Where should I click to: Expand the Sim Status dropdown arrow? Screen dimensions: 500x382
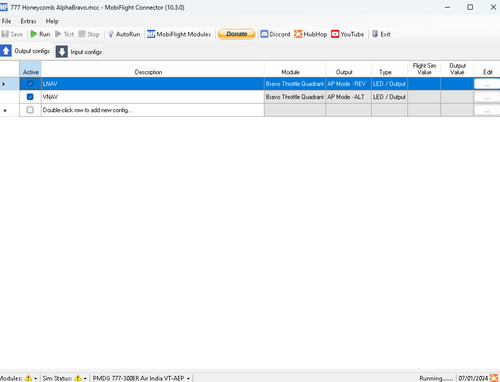(85, 378)
